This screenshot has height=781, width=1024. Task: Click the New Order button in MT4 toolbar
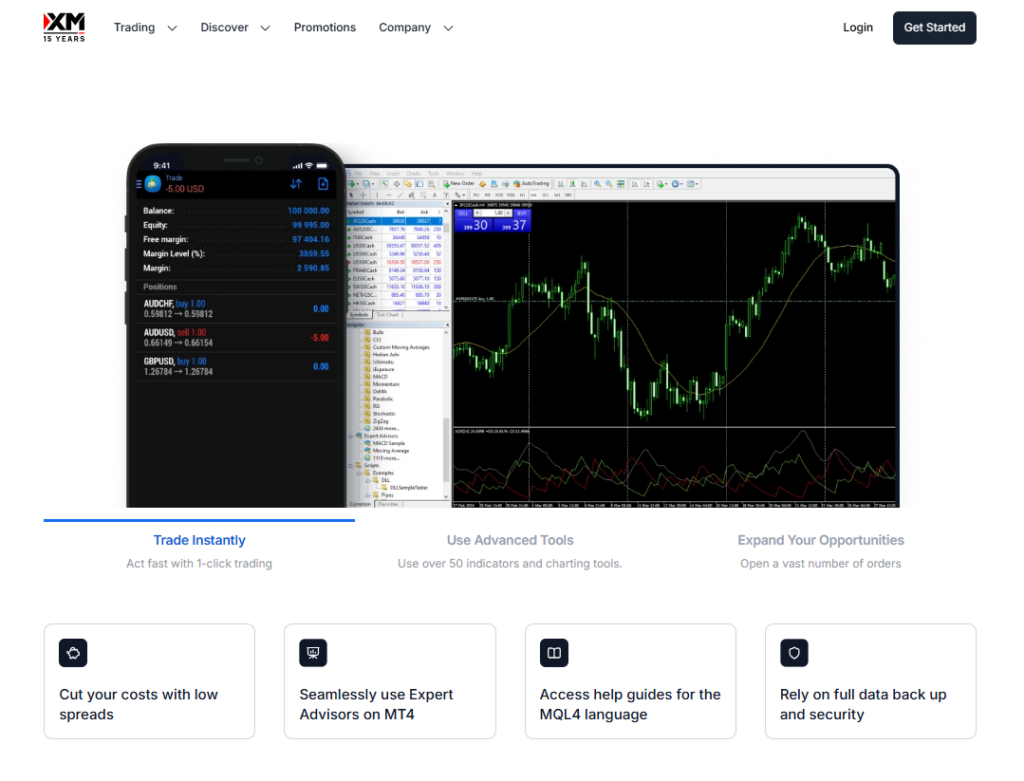click(459, 184)
